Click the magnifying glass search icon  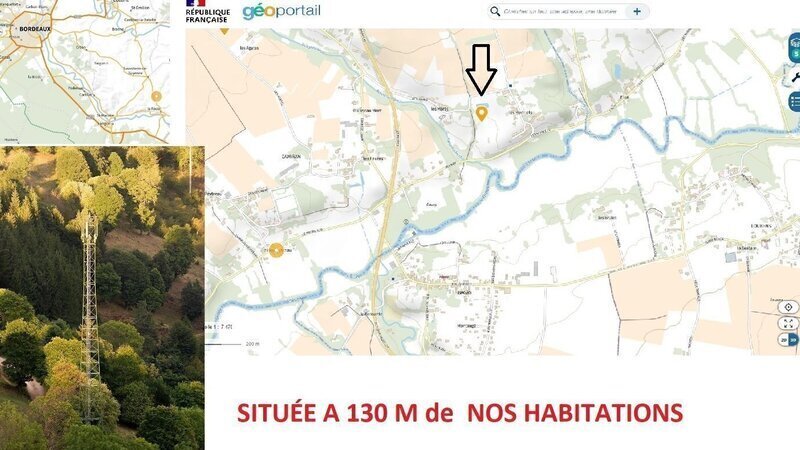click(x=495, y=11)
